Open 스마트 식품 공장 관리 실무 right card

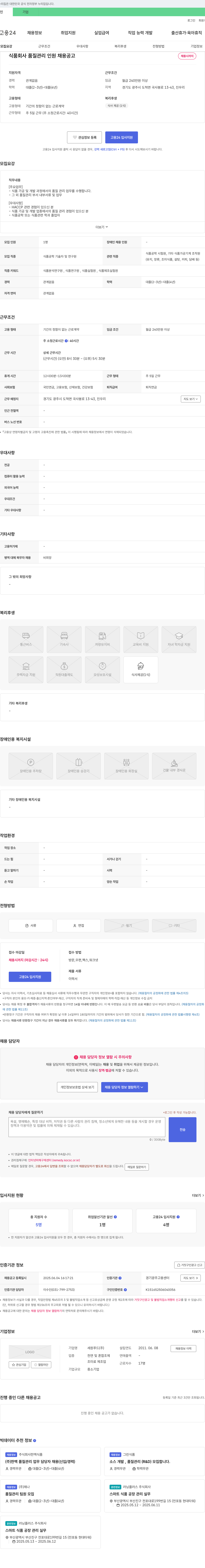130,1494
